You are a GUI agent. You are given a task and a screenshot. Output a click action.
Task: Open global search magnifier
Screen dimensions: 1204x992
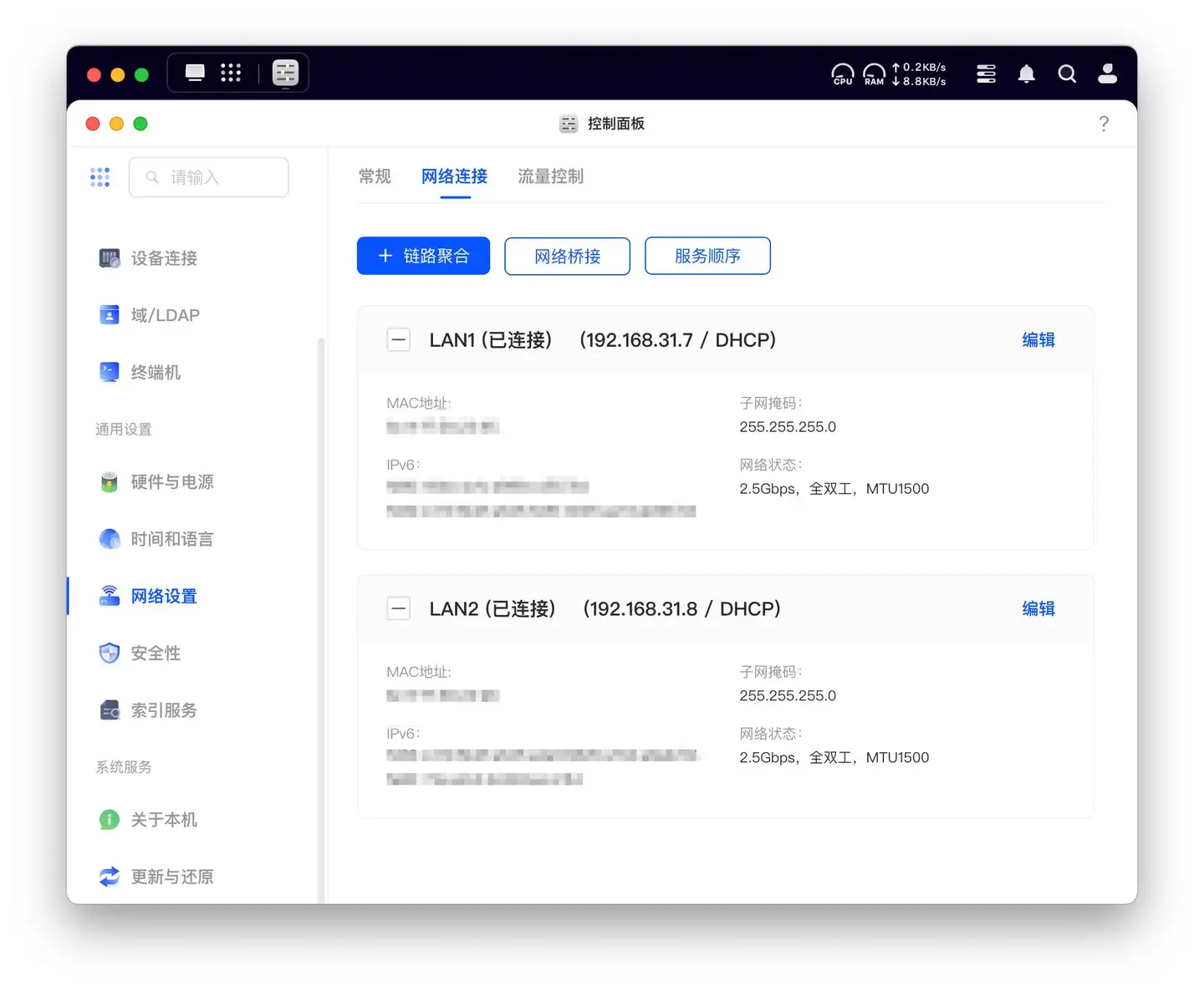pos(1067,74)
